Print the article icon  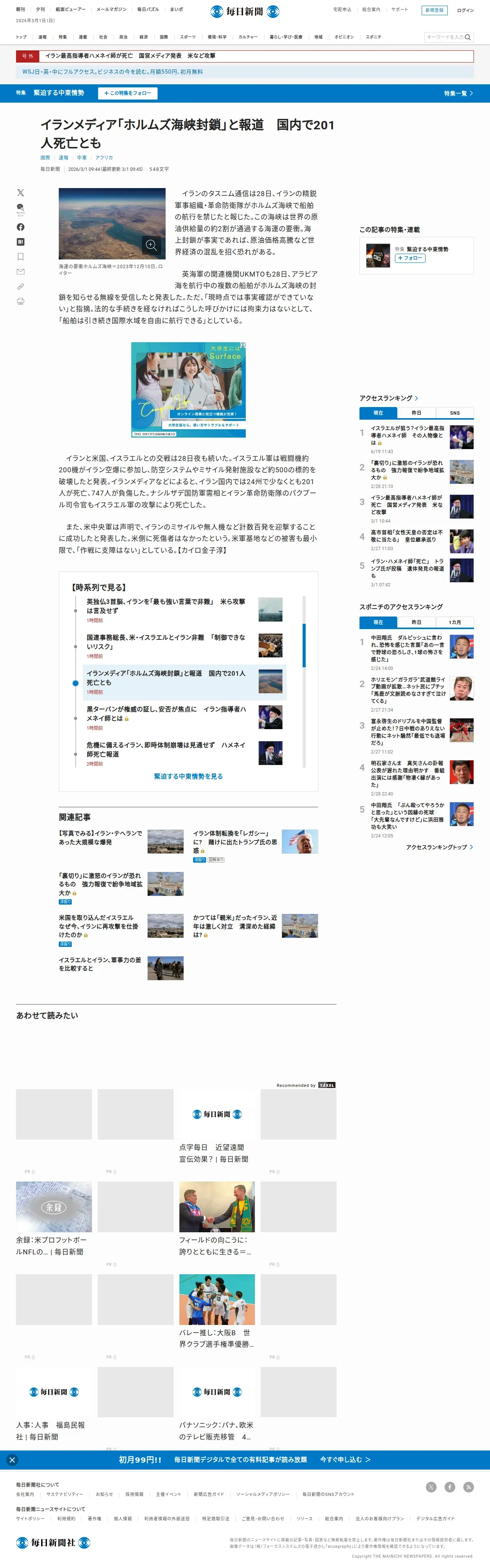pos(20,301)
